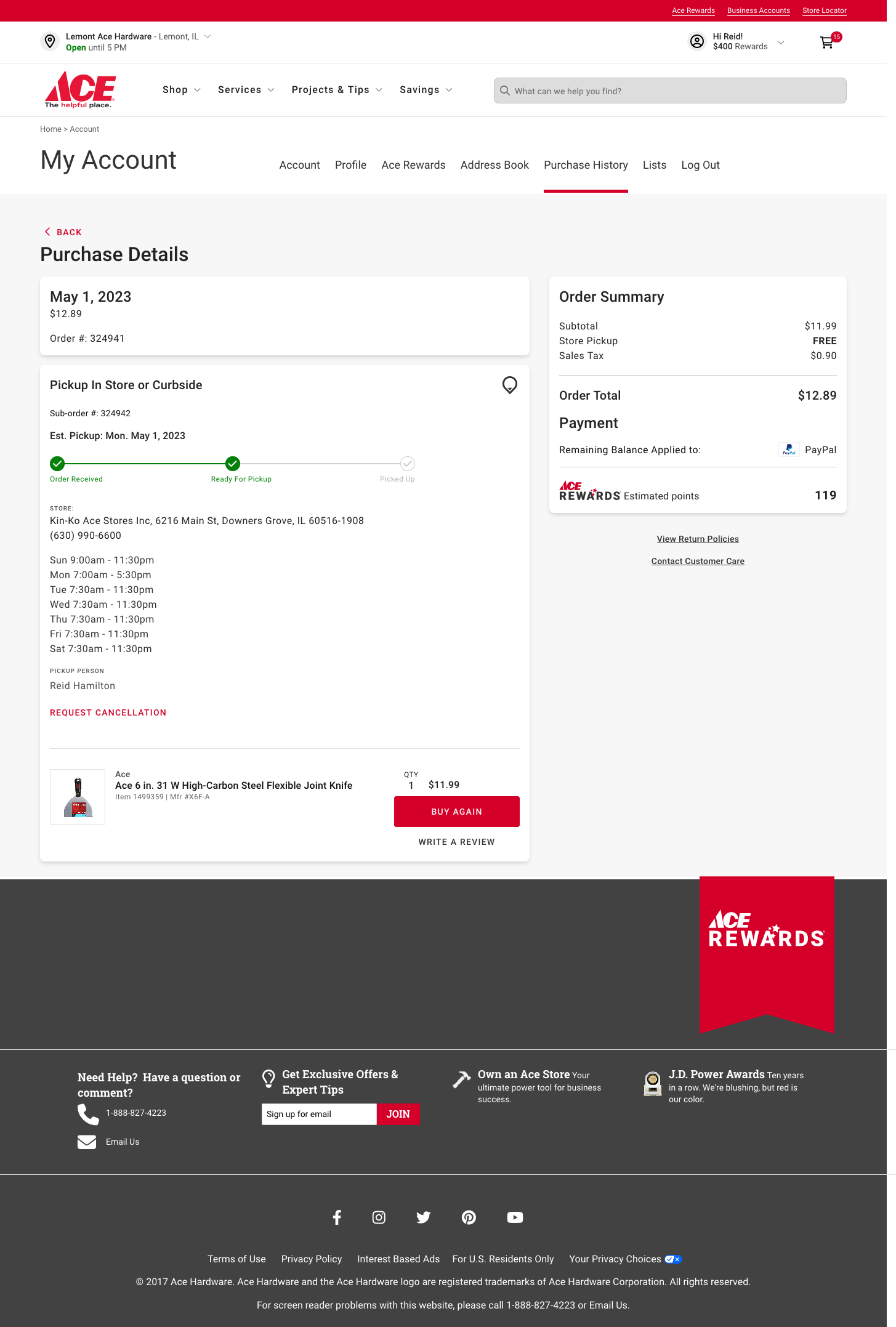Viewport: 896px width, 1327px height.
Task: Open the shopping cart icon
Action: pos(826,42)
